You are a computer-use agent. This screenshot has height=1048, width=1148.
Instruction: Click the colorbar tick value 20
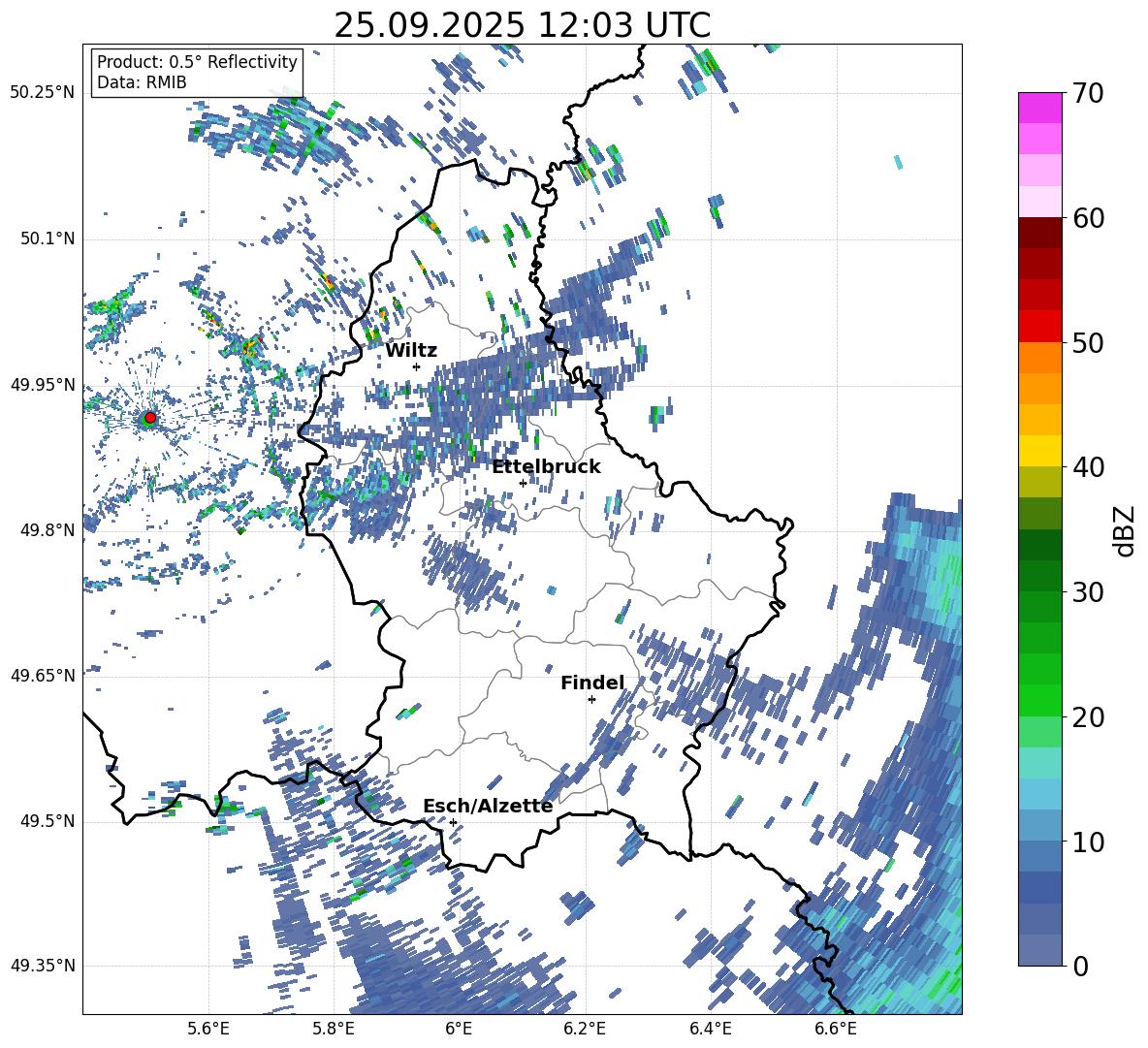[x=1089, y=716]
